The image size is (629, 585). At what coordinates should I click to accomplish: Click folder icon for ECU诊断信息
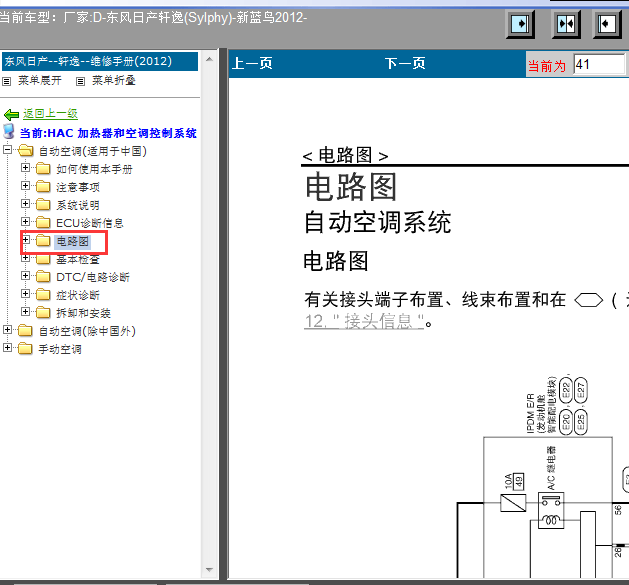coord(43,222)
